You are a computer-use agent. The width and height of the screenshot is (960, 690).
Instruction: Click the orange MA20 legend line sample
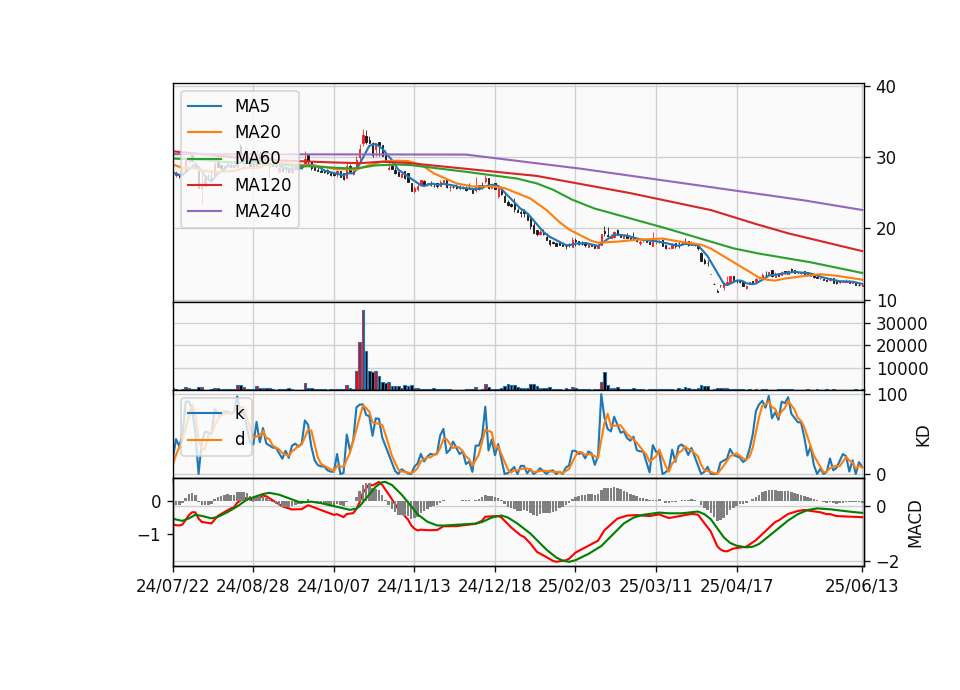tap(204, 132)
